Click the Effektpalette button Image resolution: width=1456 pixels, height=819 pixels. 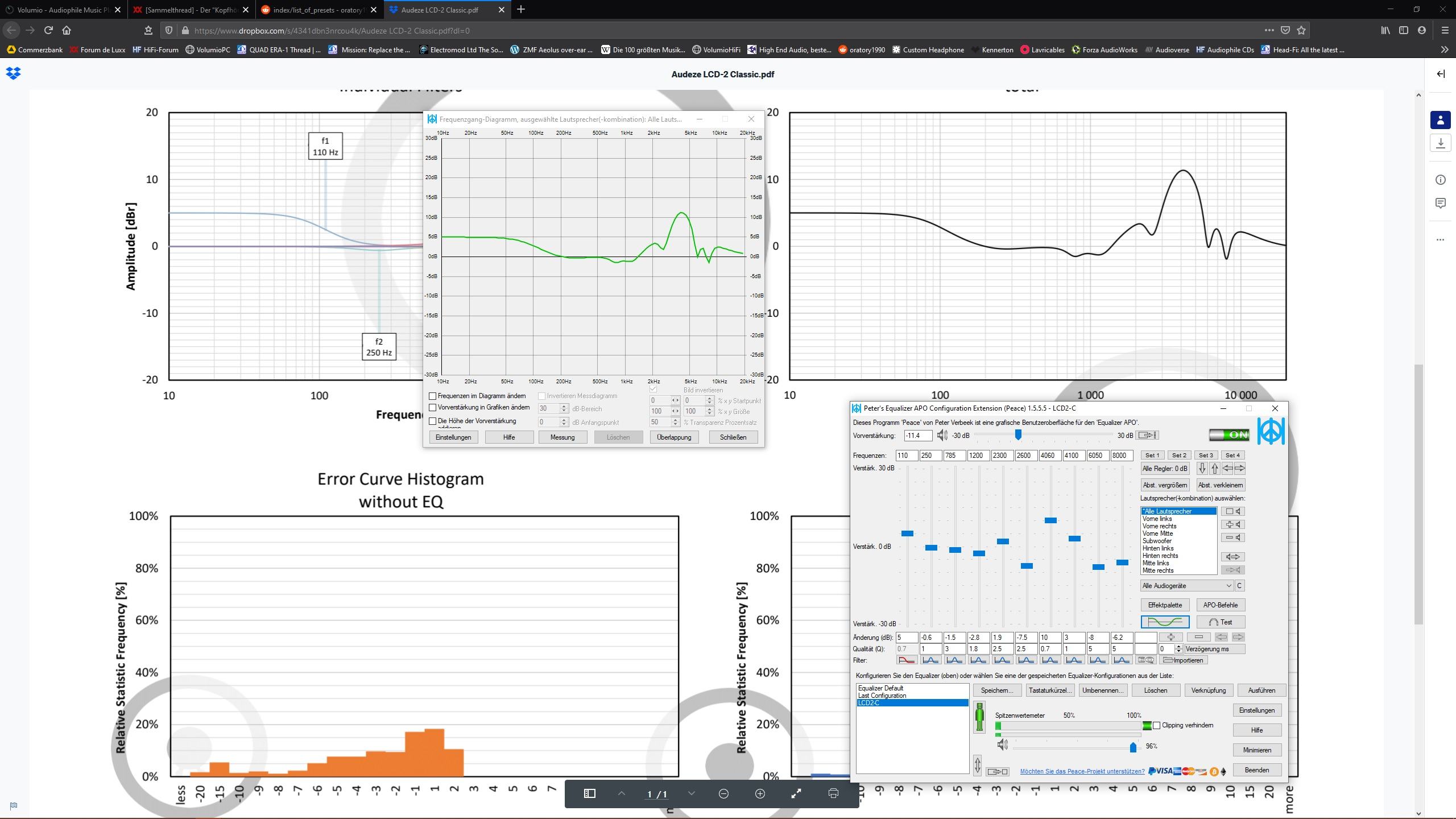click(1165, 605)
